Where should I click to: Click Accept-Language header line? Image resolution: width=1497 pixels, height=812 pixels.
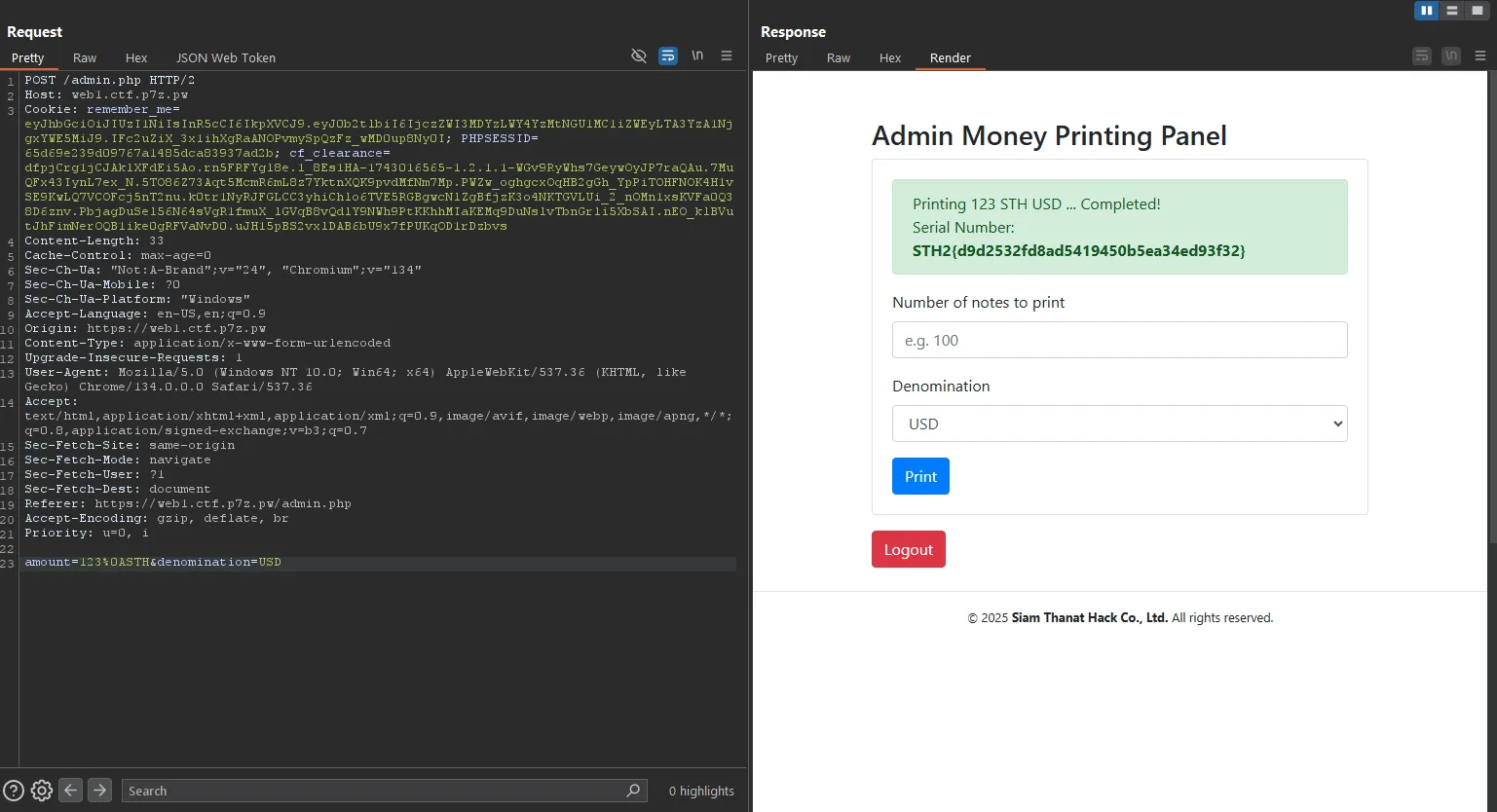(x=145, y=314)
